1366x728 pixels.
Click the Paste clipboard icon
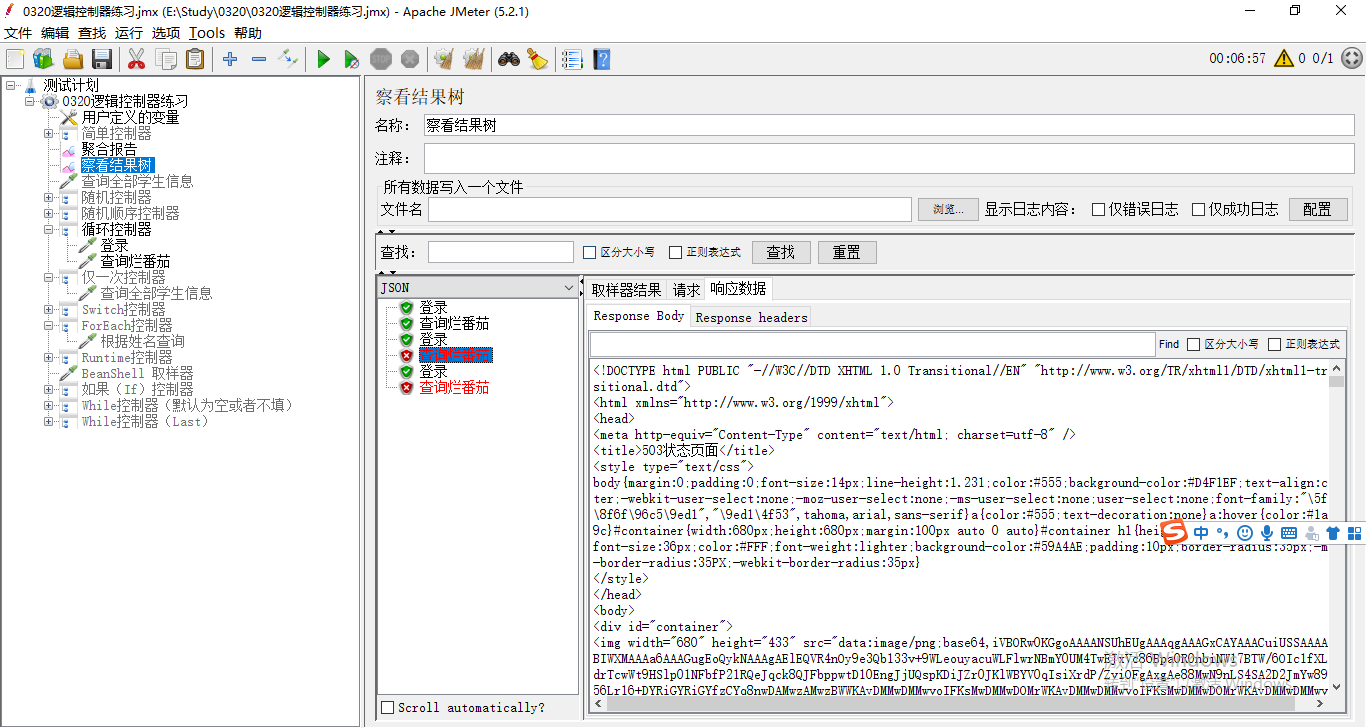point(195,59)
